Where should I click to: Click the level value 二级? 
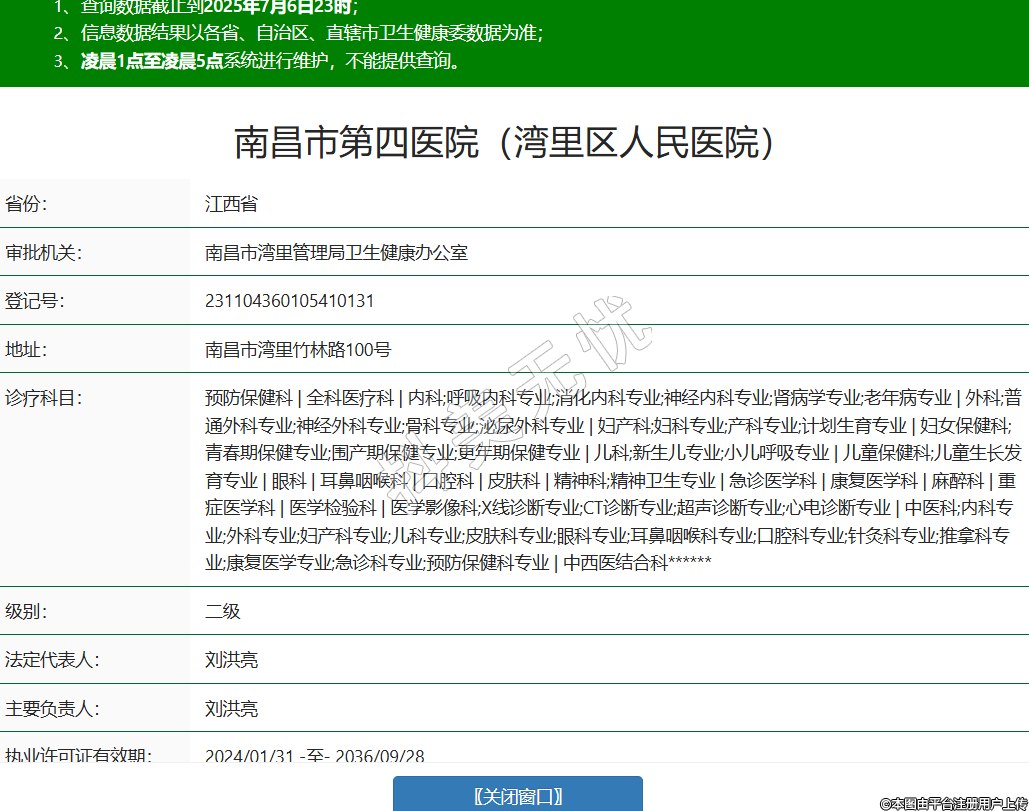[223, 611]
